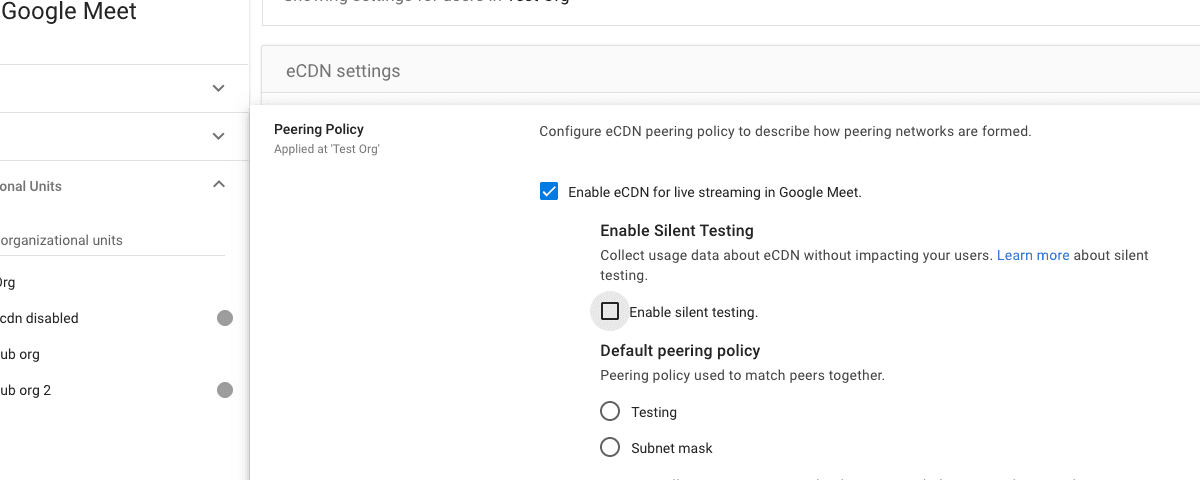Viewport: 1200px width, 480px height.
Task: Click the Organizational Units header label
Action: point(31,186)
